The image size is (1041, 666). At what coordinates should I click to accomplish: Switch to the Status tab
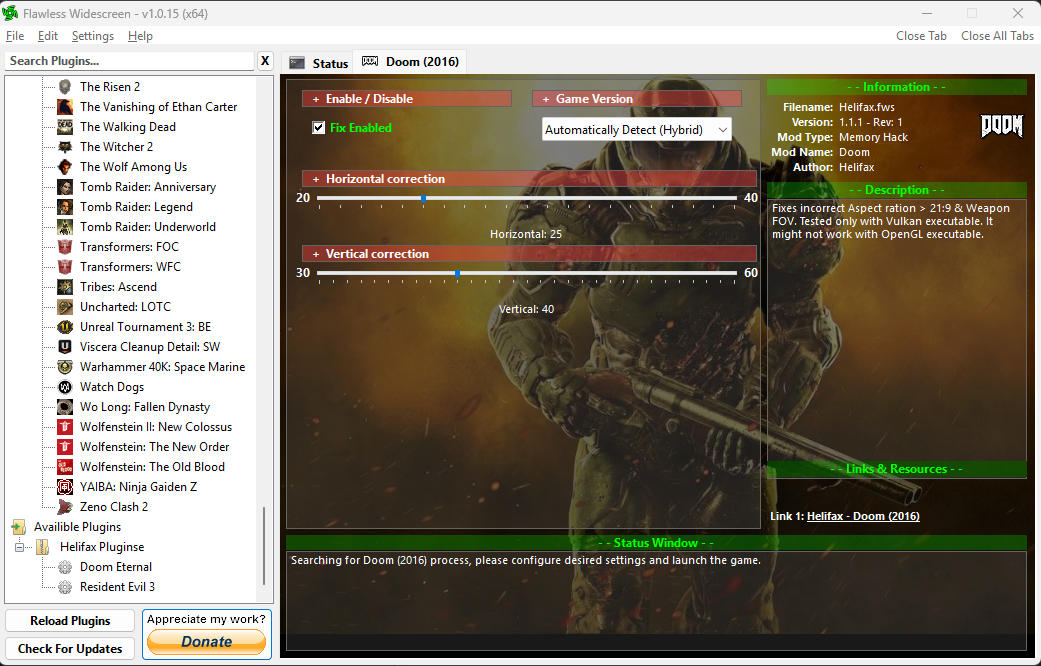(319, 63)
